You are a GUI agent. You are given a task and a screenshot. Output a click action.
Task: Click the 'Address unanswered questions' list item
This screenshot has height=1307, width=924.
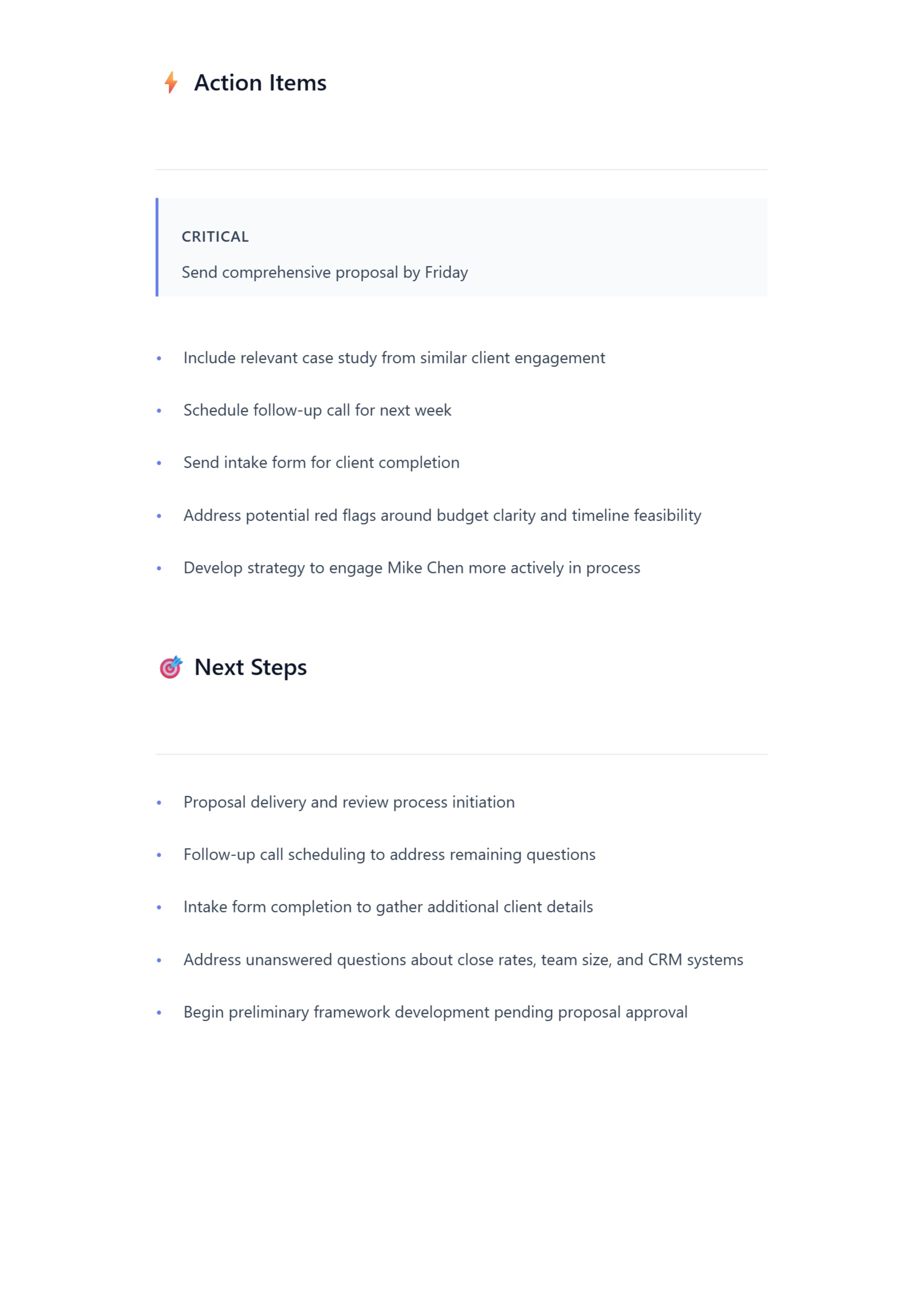(463, 960)
